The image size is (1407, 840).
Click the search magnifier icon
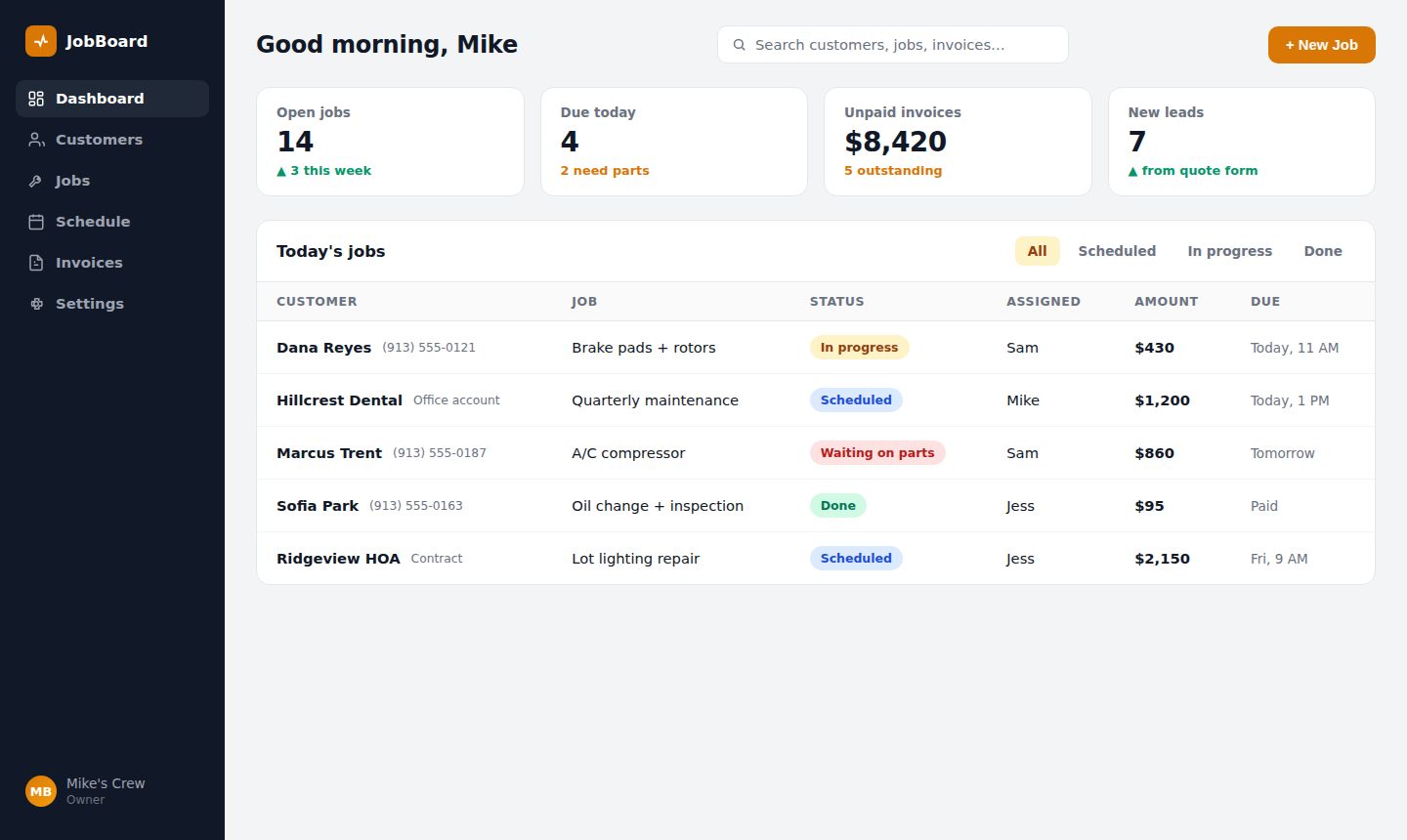point(740,45)
